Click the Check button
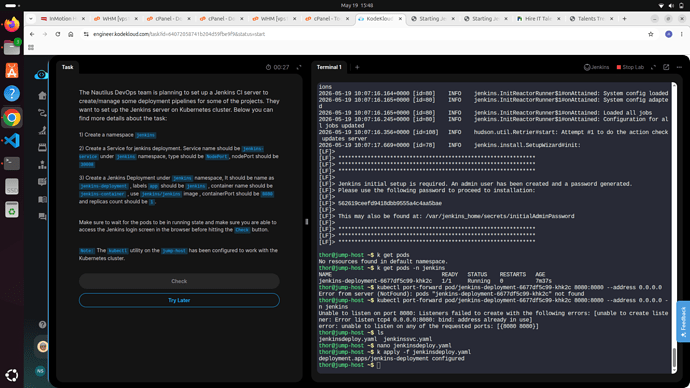This screenshot has width=690, height=388. 179,281
